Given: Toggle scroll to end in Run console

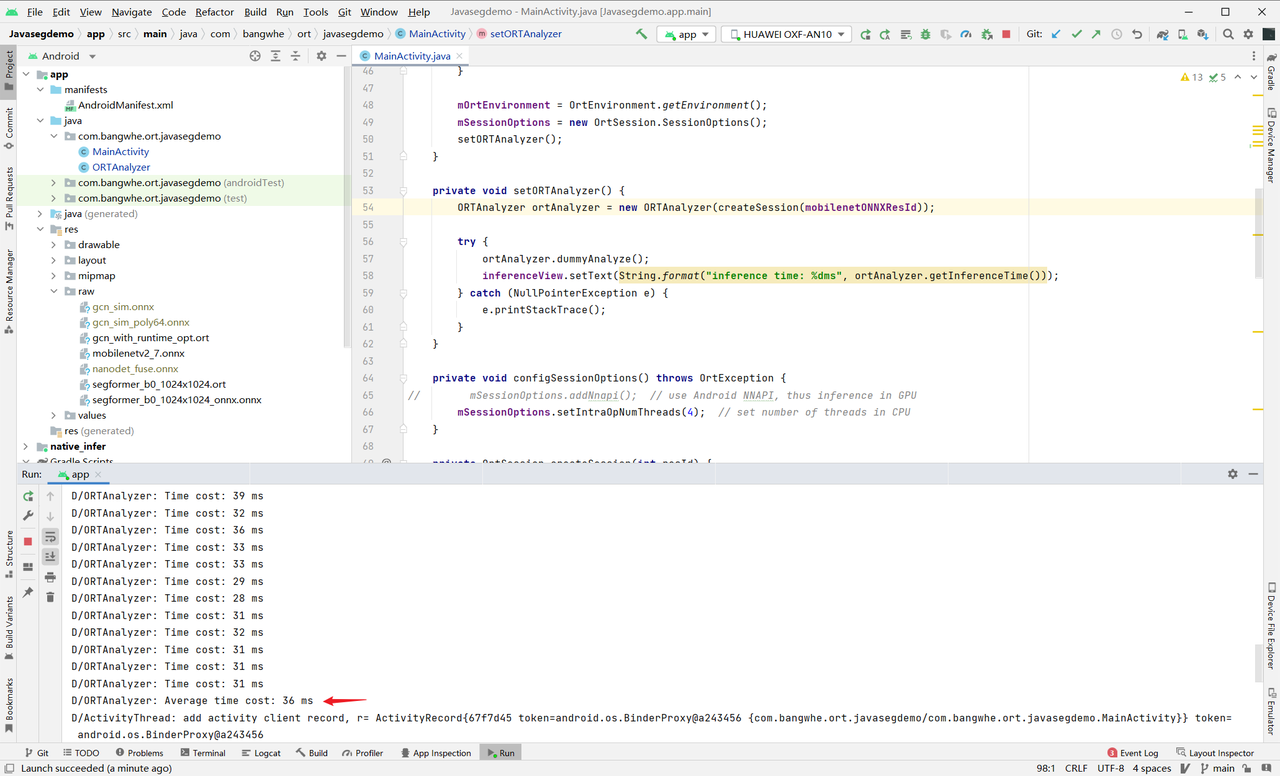Looking at the screenshot, I should [50, 557].
